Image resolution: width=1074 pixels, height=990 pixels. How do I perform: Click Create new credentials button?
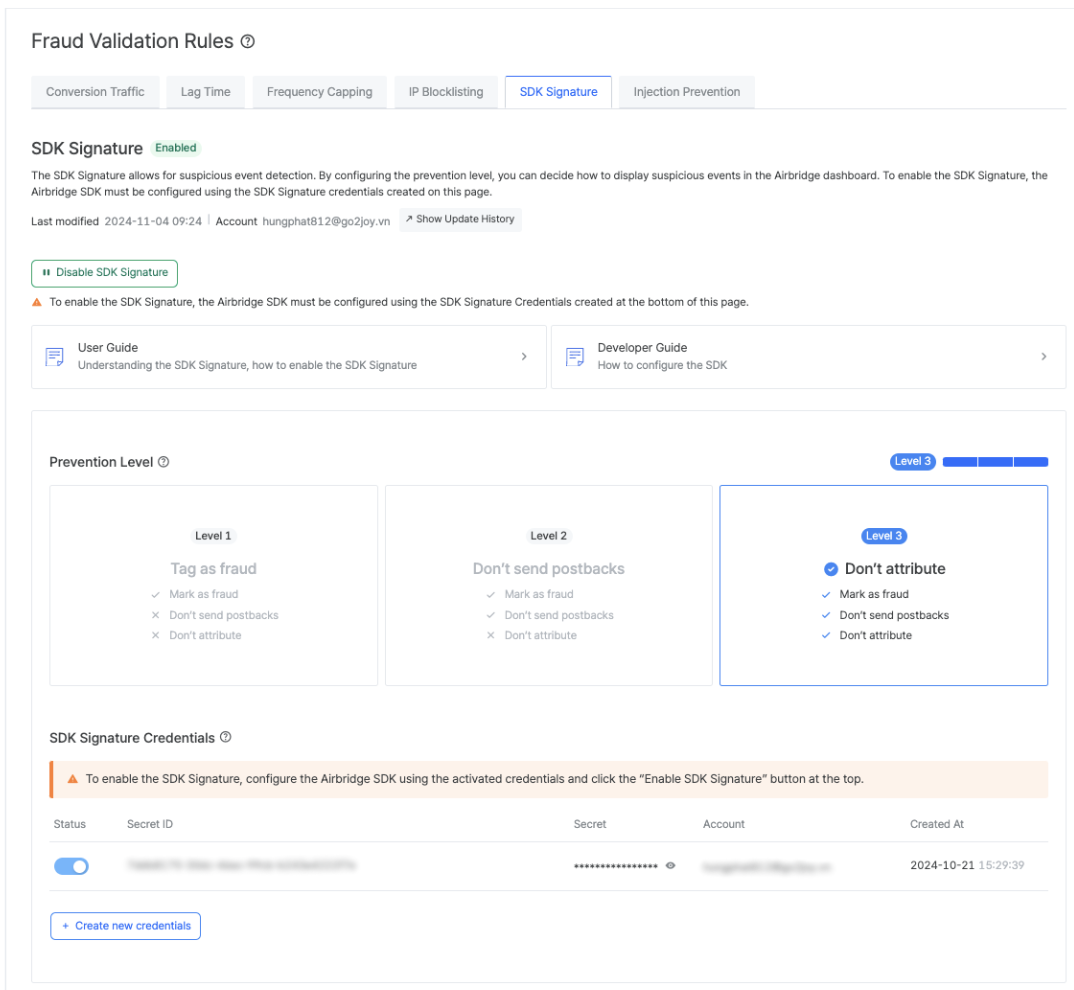click(x=125, y=926)
